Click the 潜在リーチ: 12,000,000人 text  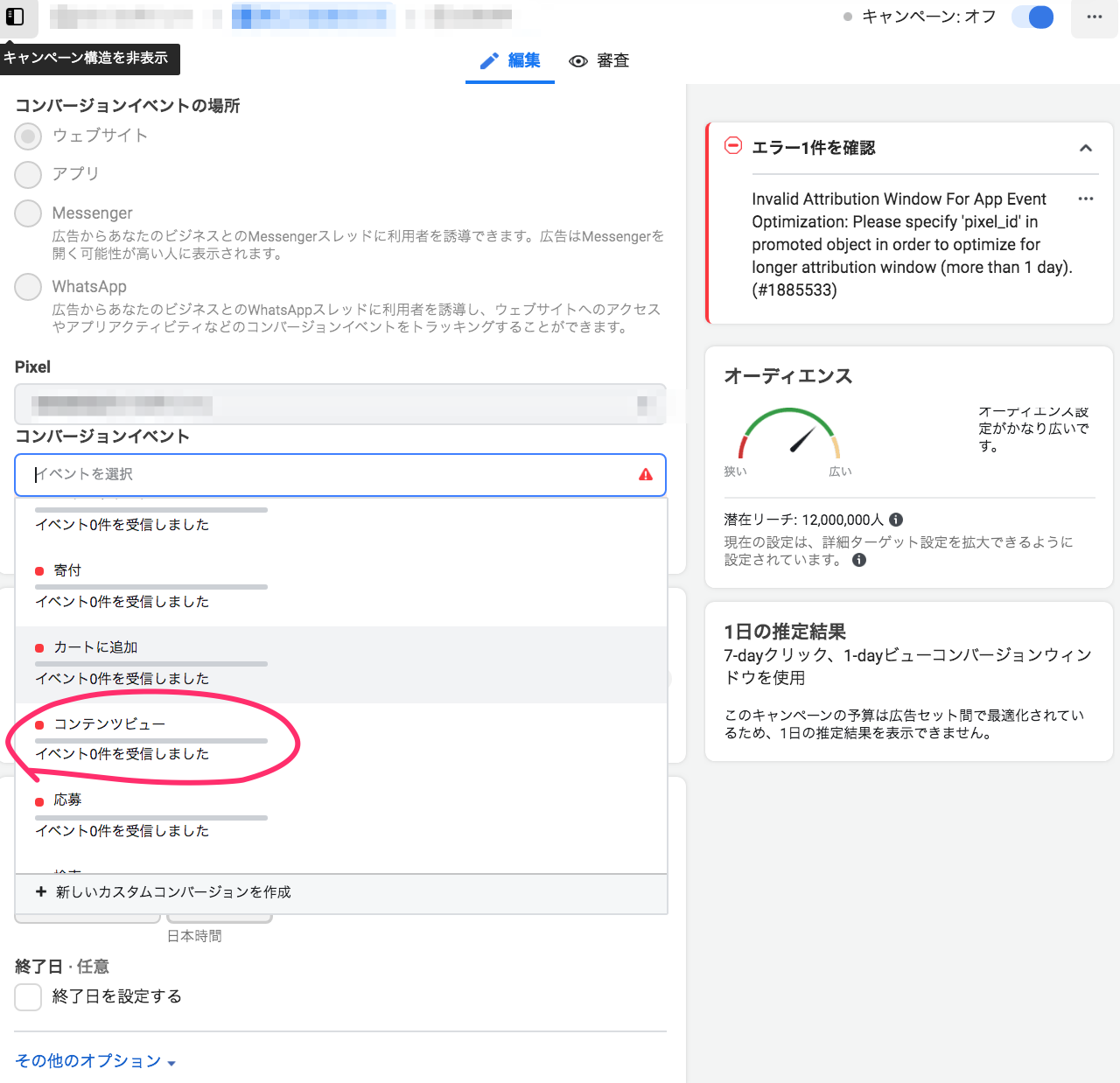point(803,520)
